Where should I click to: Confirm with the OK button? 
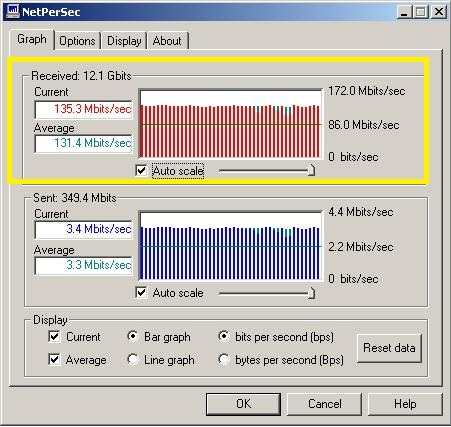(x=243, y=404)
